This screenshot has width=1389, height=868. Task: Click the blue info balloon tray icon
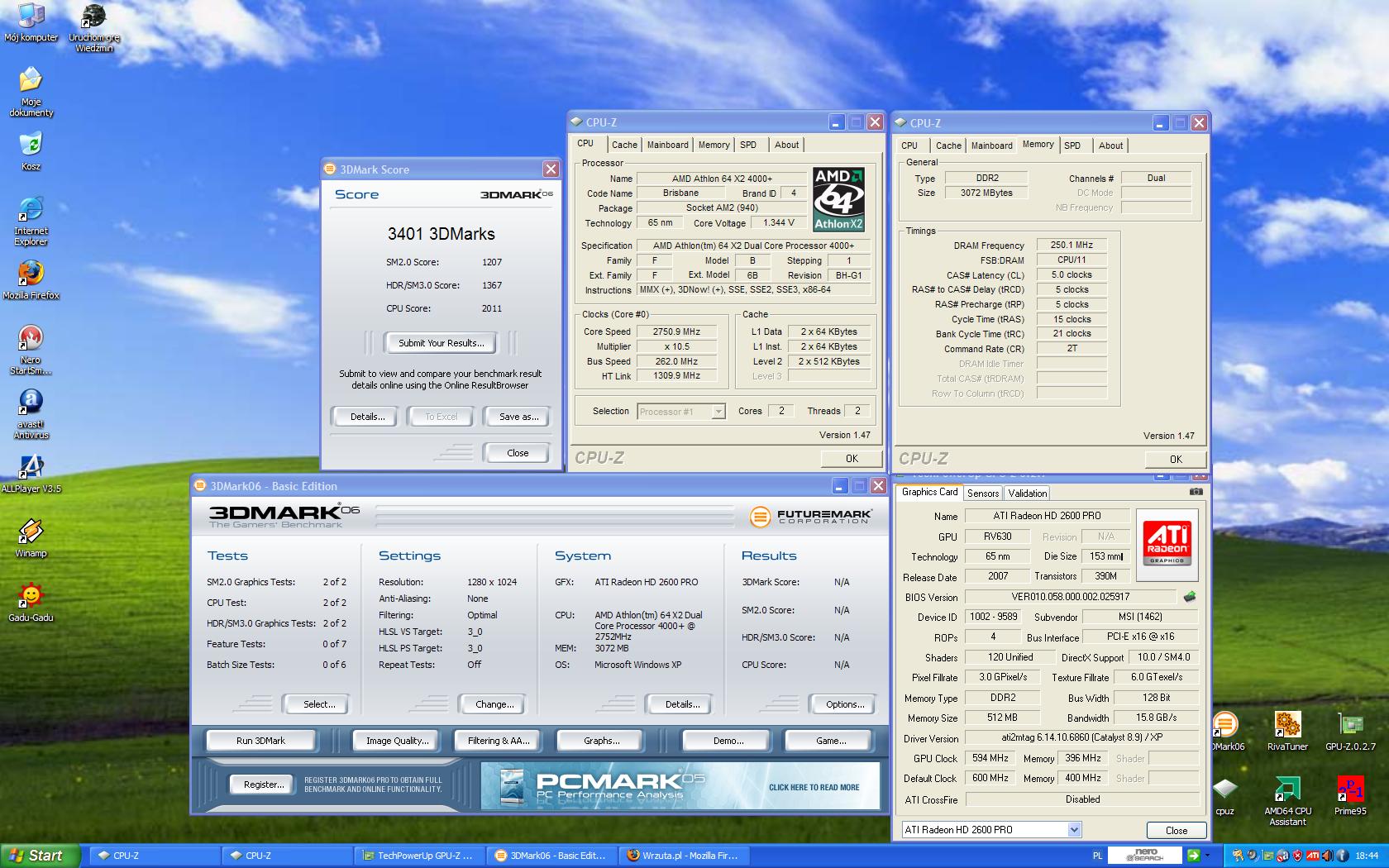tap(1341, 856)
